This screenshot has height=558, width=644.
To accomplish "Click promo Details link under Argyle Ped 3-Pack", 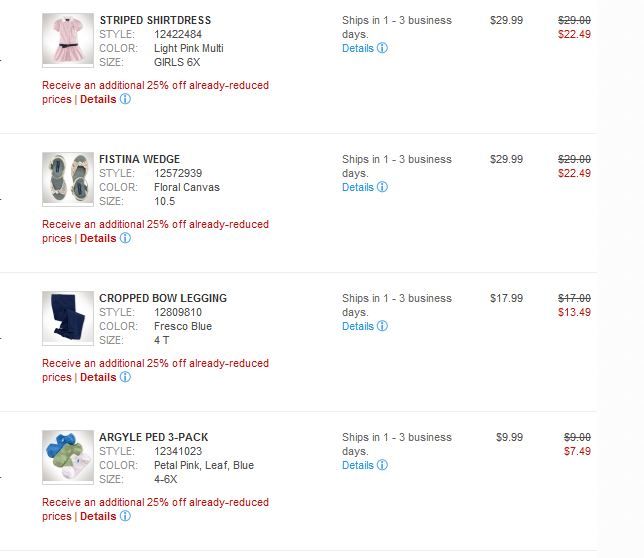I will [98, 517].
